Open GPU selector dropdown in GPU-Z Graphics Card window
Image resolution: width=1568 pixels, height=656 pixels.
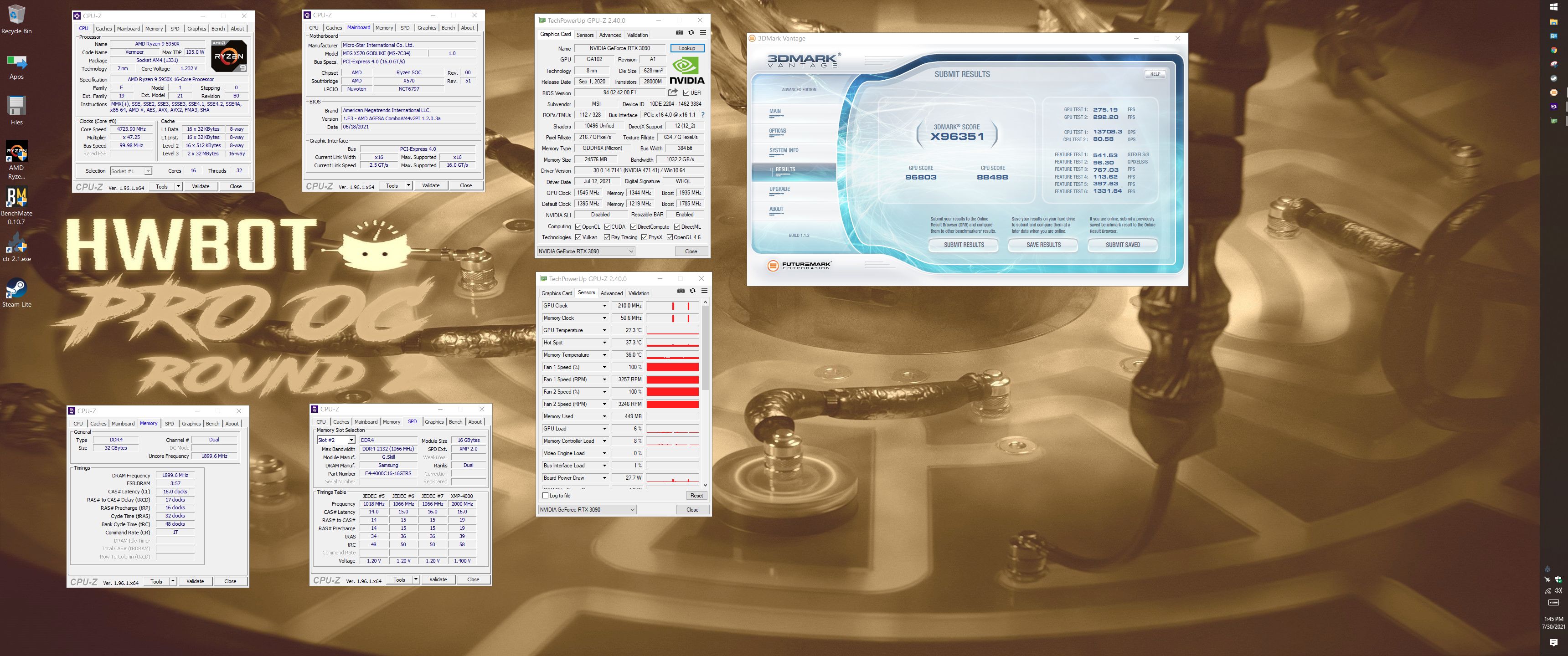(586, 251)
